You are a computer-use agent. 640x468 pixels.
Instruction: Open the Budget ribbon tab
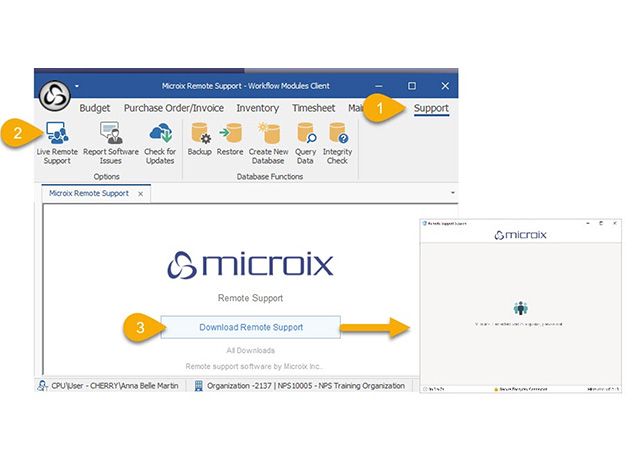pos(95,108)
